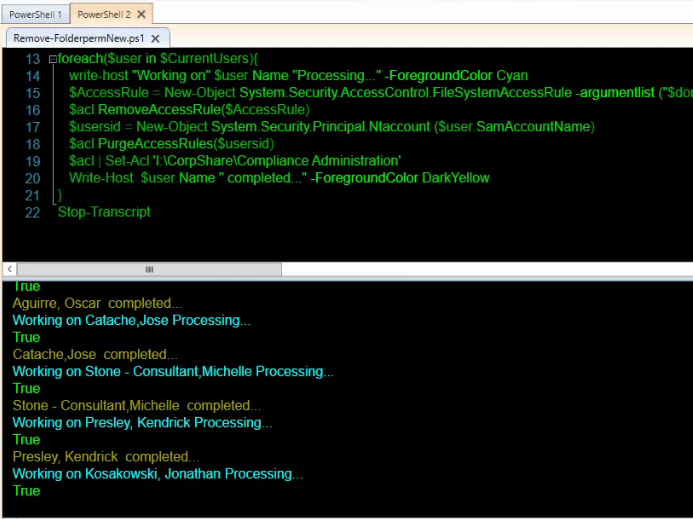
Task: Click line number 22 in the gutter
Action: (32, 212)
